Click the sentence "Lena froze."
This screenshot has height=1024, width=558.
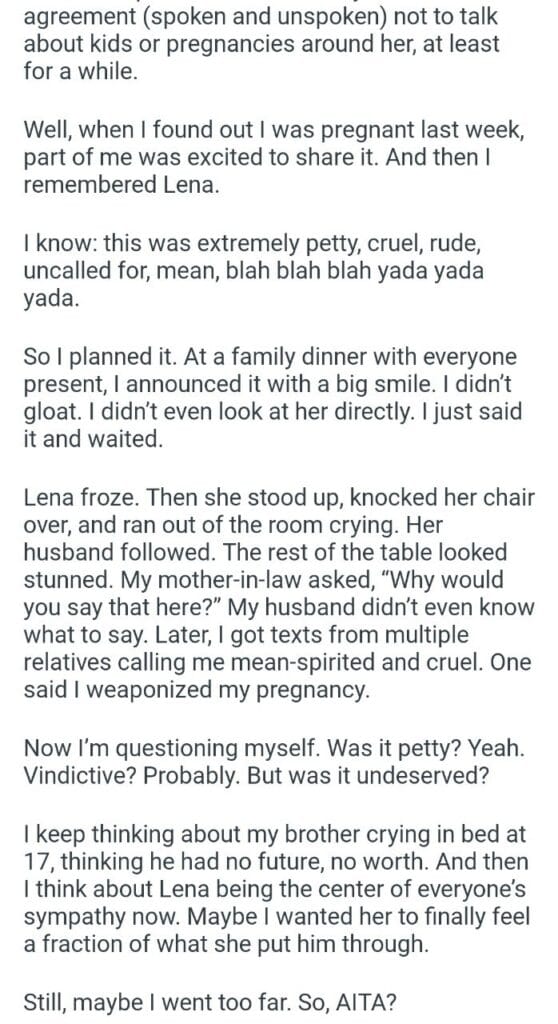81,498
